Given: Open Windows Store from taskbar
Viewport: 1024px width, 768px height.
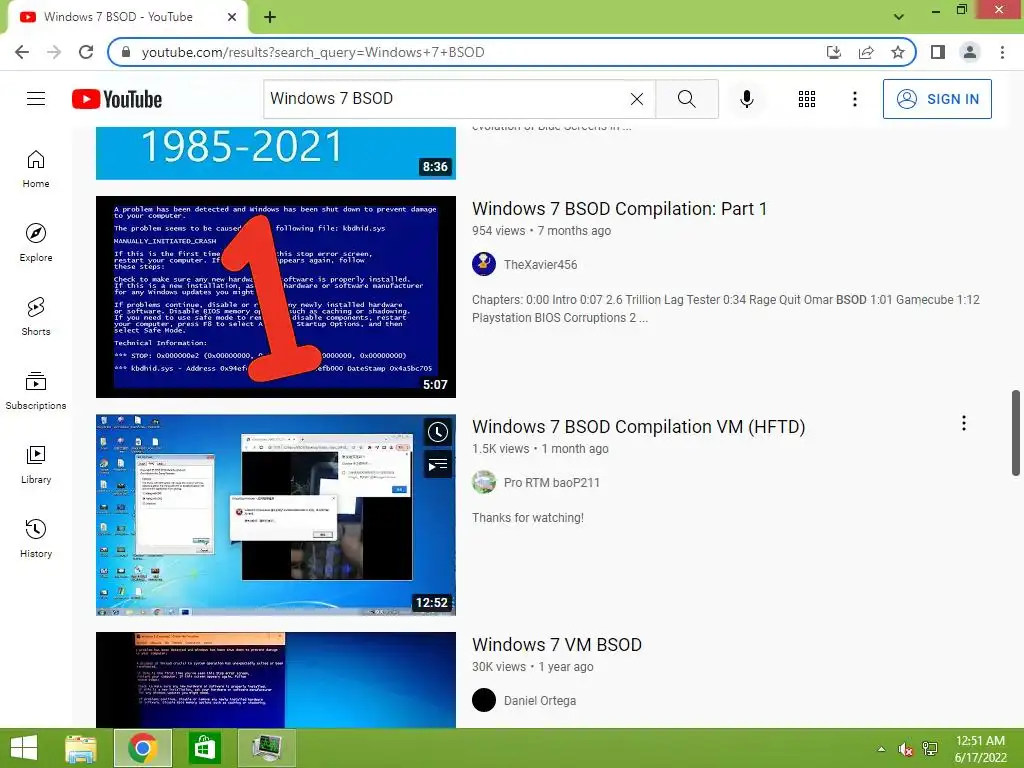Looking at the screenshot, I should click(x=204, y=748).
